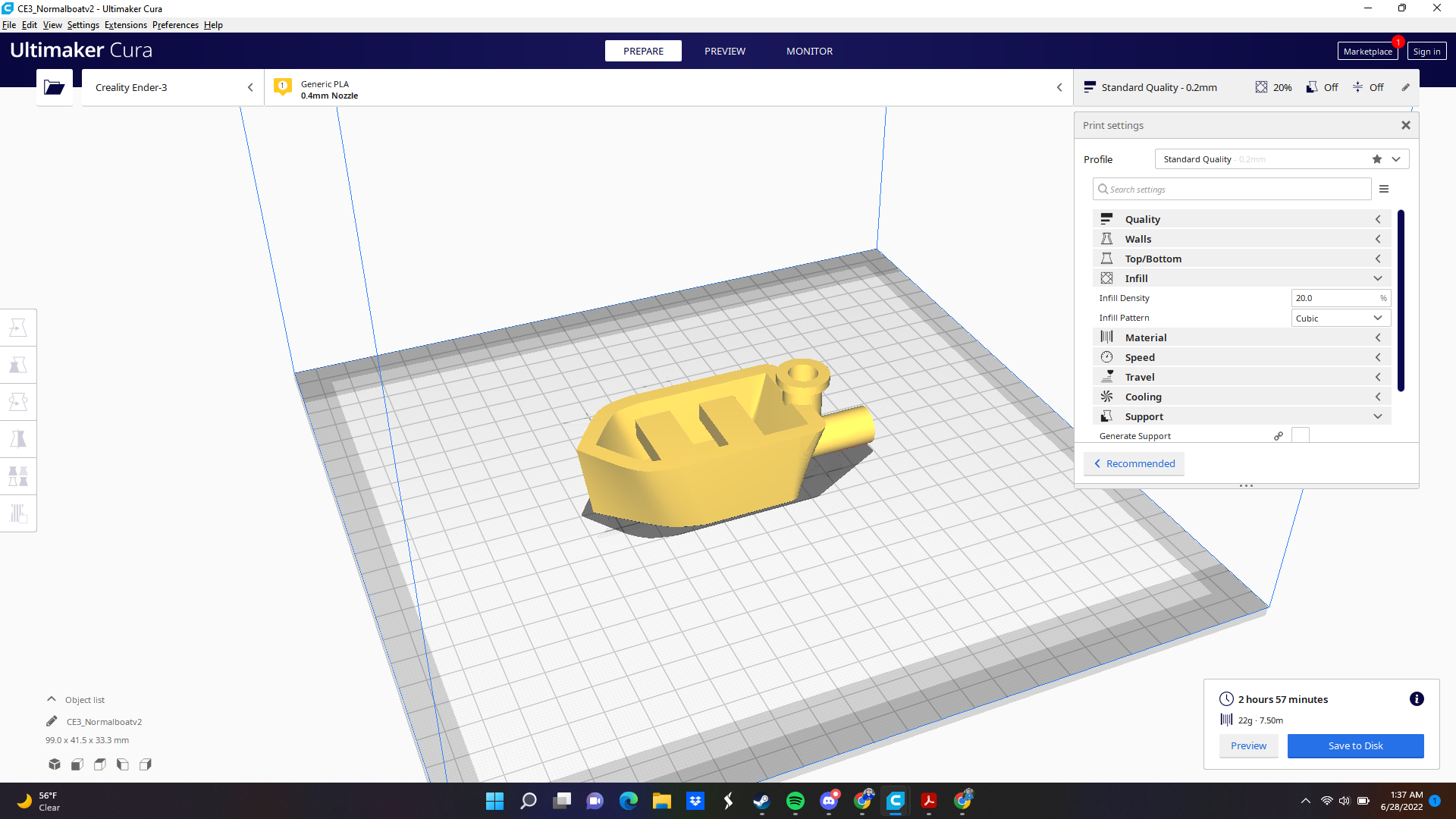Open the Preferences menu
Image resolution: width=1456 pixels, height=819 pixels.
pyautogui.click(x=175, y=25)
